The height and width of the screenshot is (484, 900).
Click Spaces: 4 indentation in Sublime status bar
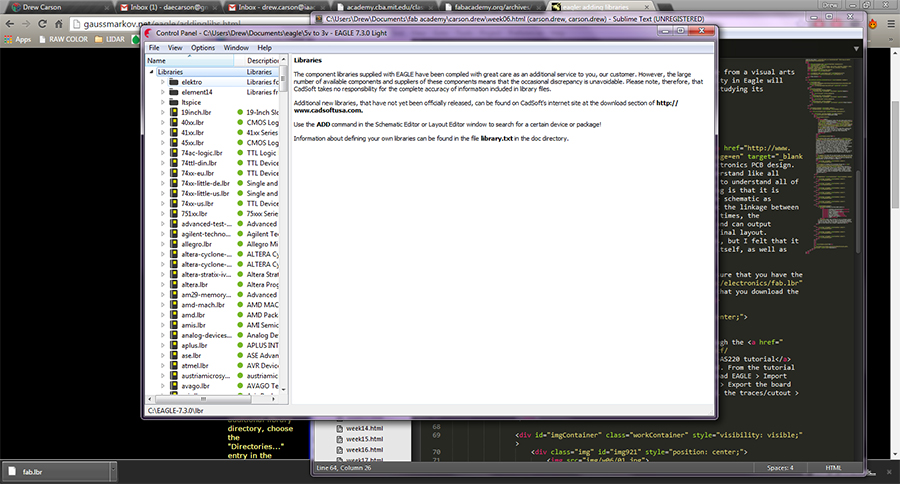[x=780, y=468]
